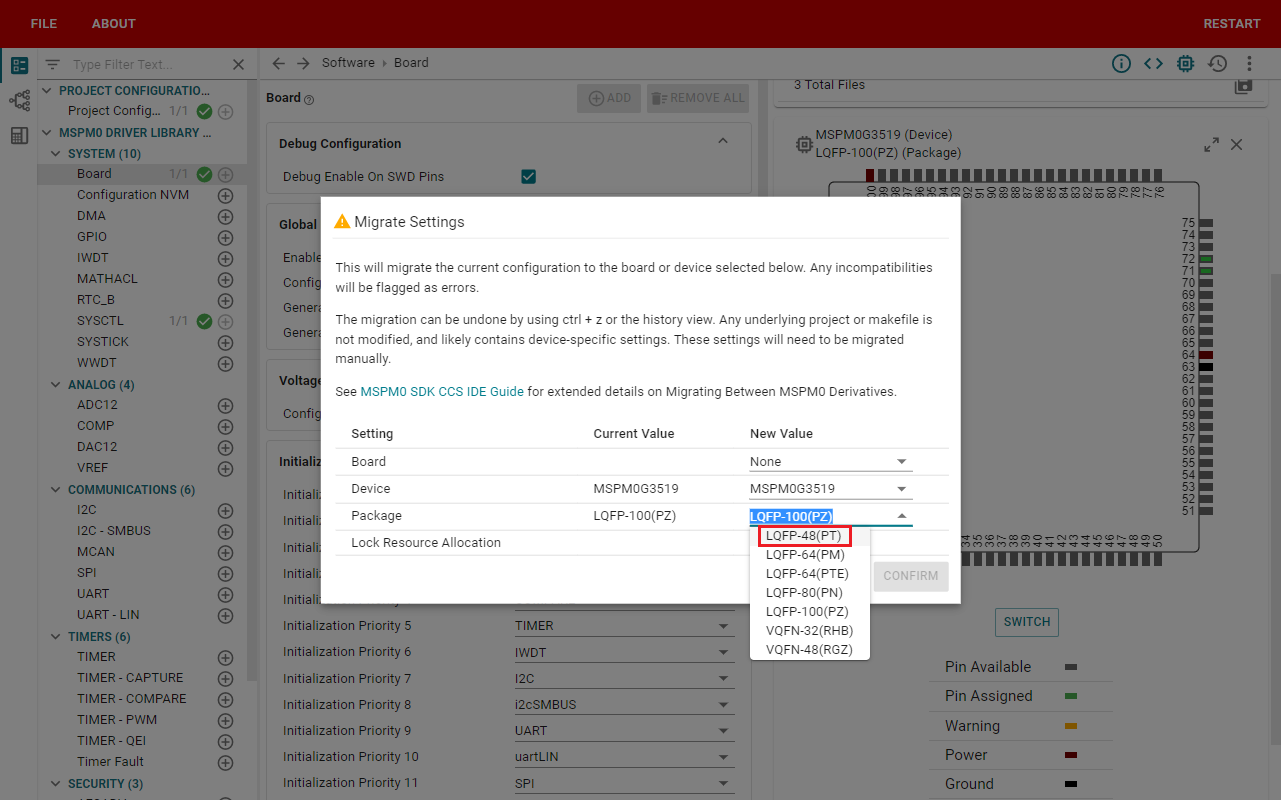
Task: Navigate forward with the right arrow
Action: tap(303, 63)
